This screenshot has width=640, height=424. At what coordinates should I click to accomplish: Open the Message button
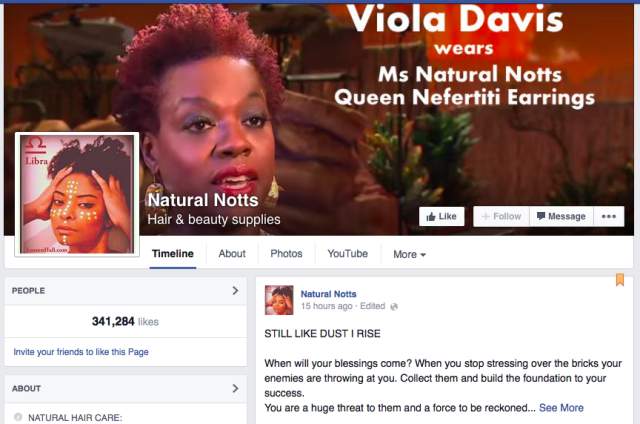coord(561,216)
